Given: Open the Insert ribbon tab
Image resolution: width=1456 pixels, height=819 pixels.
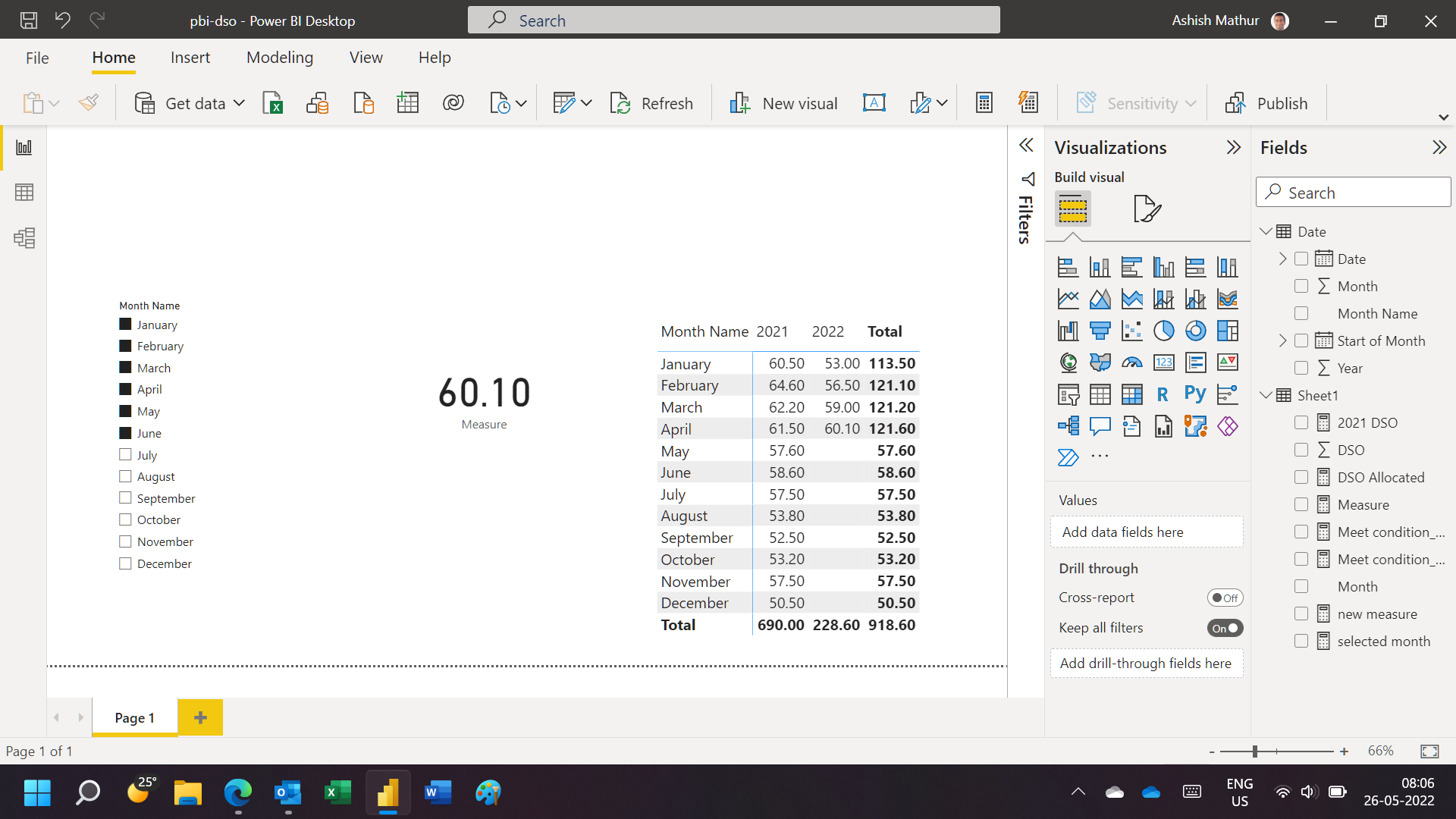Looking at the screenshot, I should pos(190,58).
